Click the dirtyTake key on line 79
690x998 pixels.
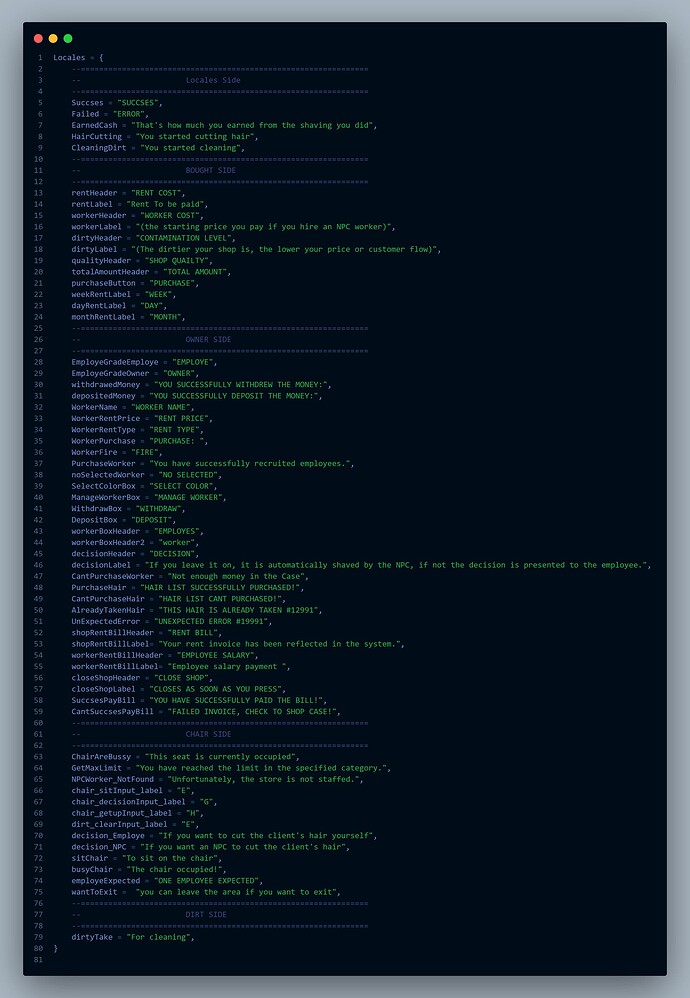tap(92, 937)
